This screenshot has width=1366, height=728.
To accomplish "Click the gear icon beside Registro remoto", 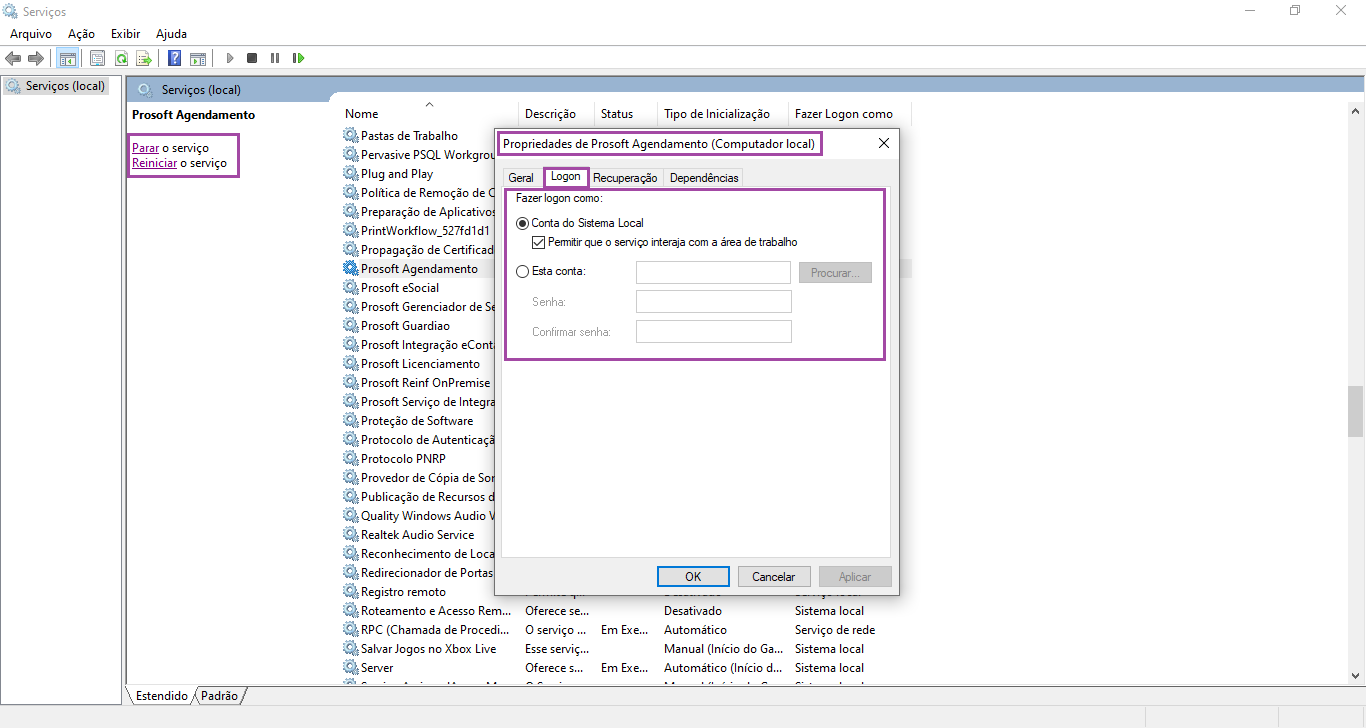I will pos(350,591).
